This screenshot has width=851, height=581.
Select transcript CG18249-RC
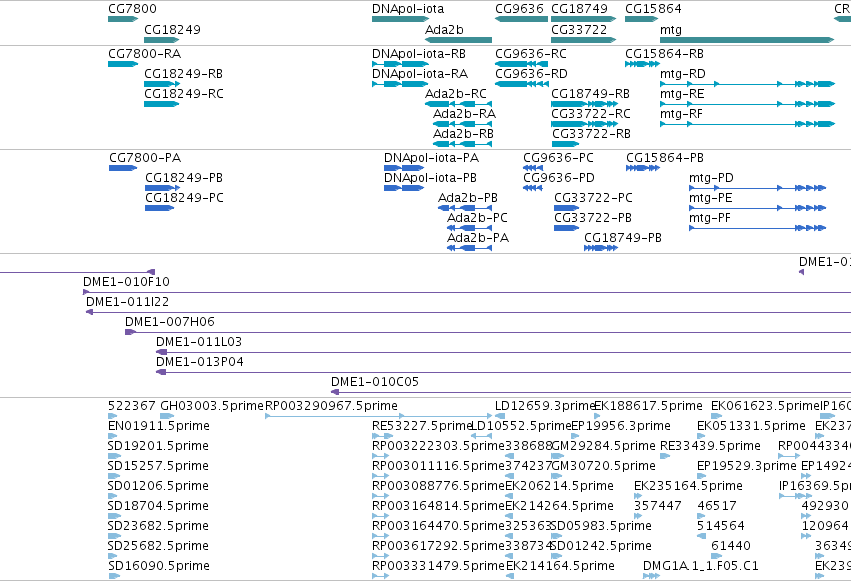pos(161,104)
